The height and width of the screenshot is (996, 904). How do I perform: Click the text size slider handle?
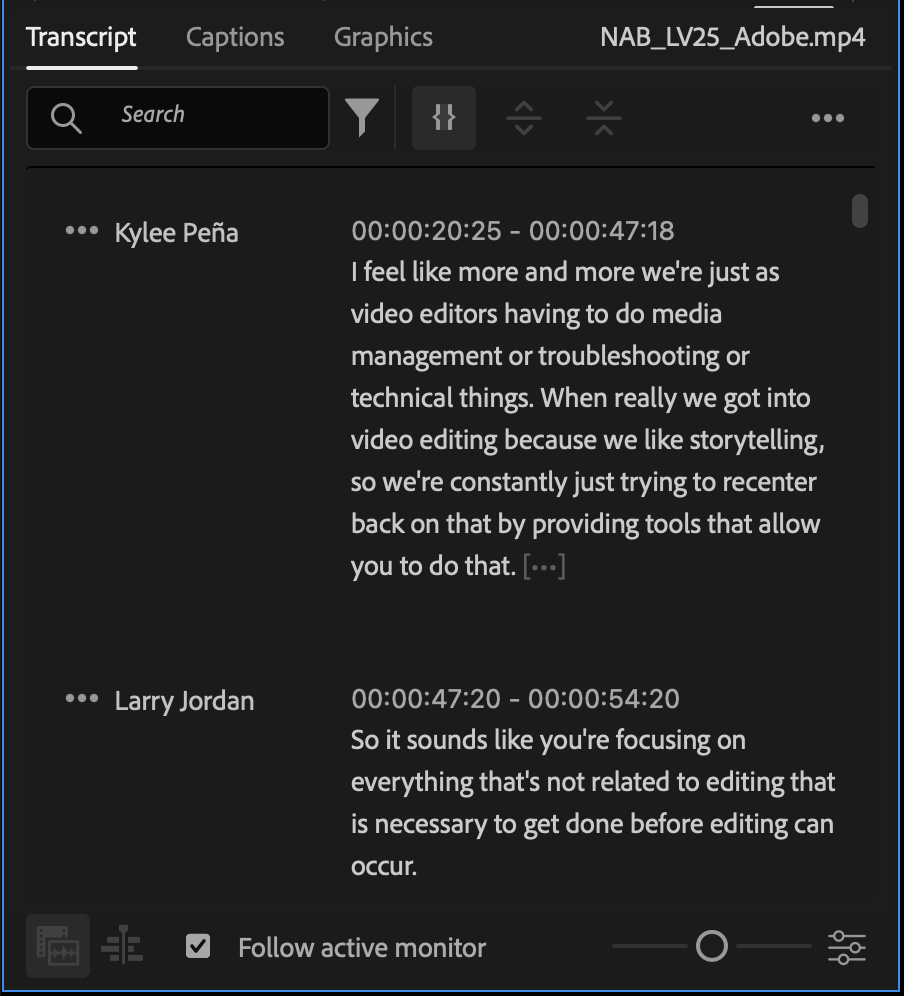point(712,946)
